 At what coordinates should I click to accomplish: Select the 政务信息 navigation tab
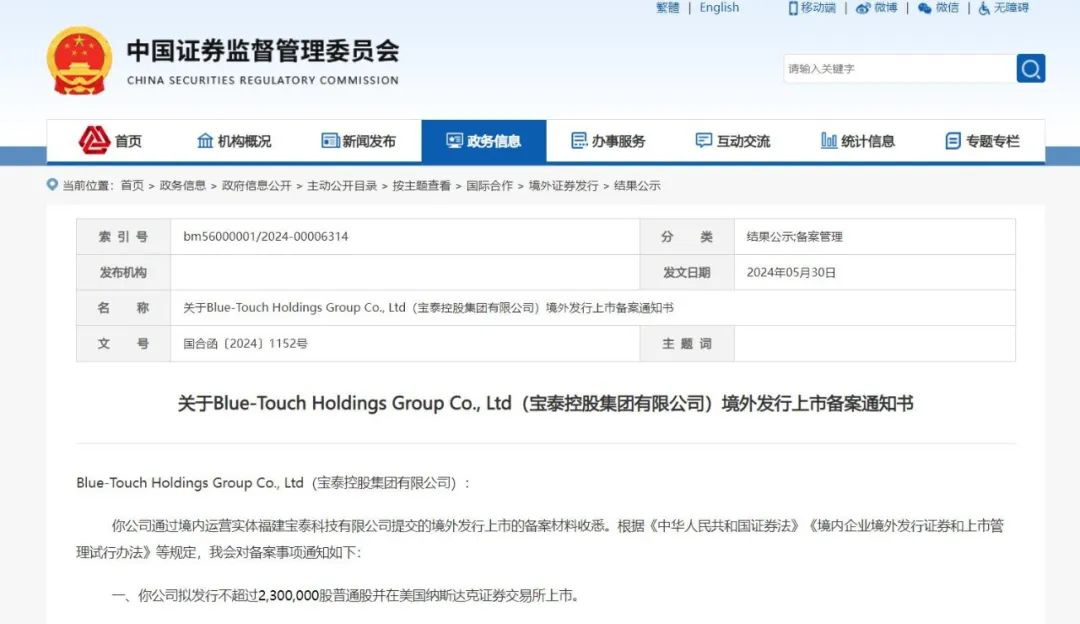pos(483,141)
